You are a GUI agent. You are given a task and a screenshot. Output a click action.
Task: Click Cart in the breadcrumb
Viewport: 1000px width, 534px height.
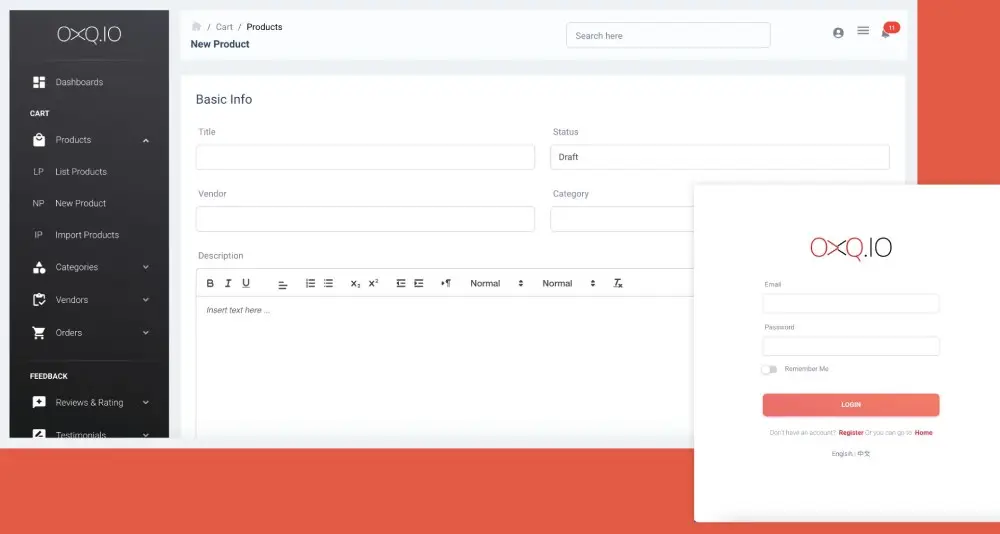pos(224,27)
